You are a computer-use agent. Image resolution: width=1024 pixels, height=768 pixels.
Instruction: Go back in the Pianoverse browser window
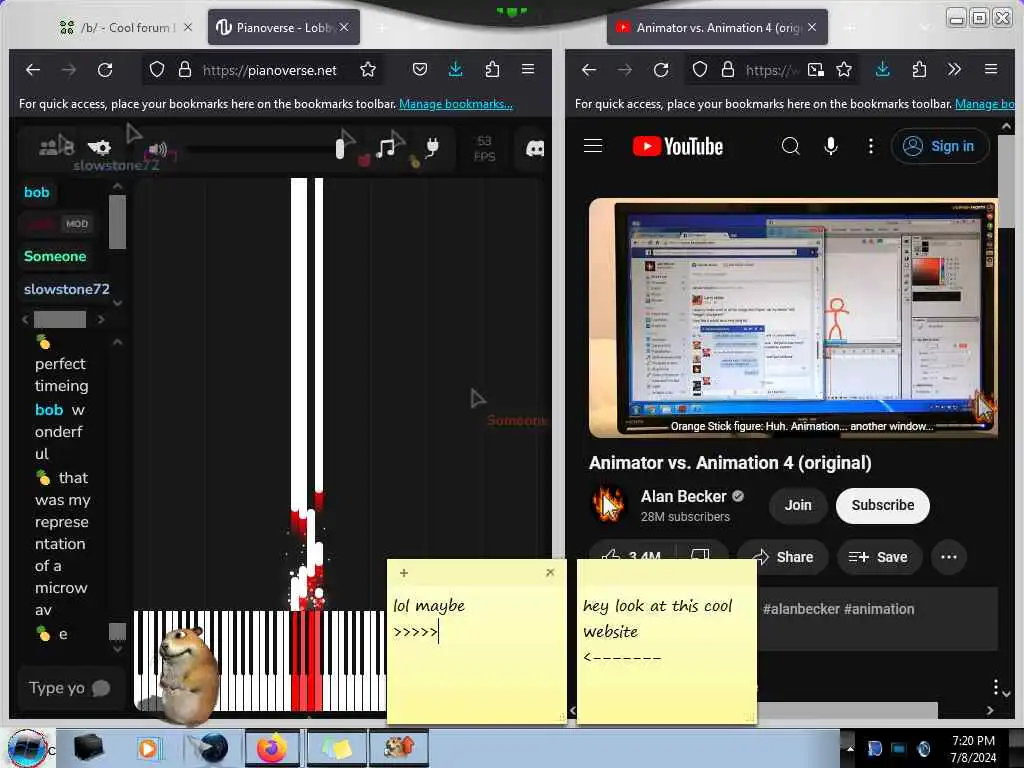click(x=33, y=69)
